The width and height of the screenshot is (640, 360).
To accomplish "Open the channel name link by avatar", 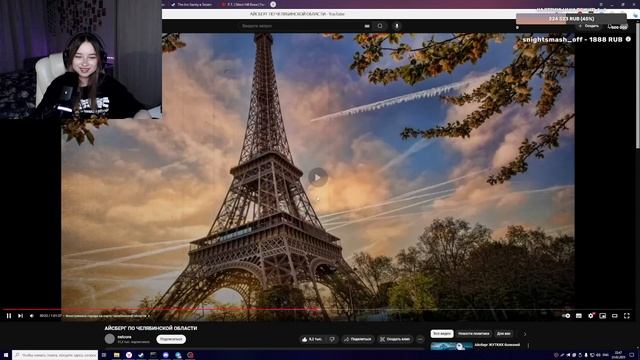I will coord(124,337).
